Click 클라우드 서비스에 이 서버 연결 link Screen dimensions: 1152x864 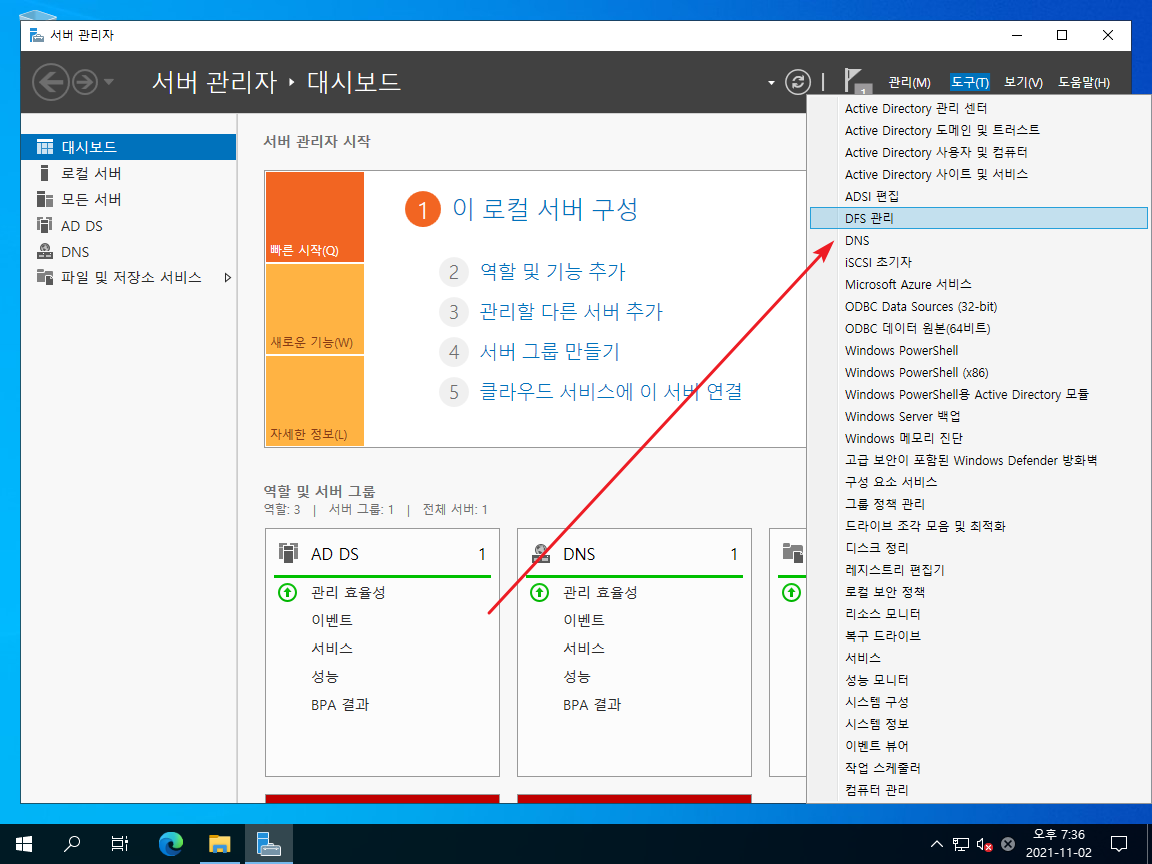[x=611, y=392]
